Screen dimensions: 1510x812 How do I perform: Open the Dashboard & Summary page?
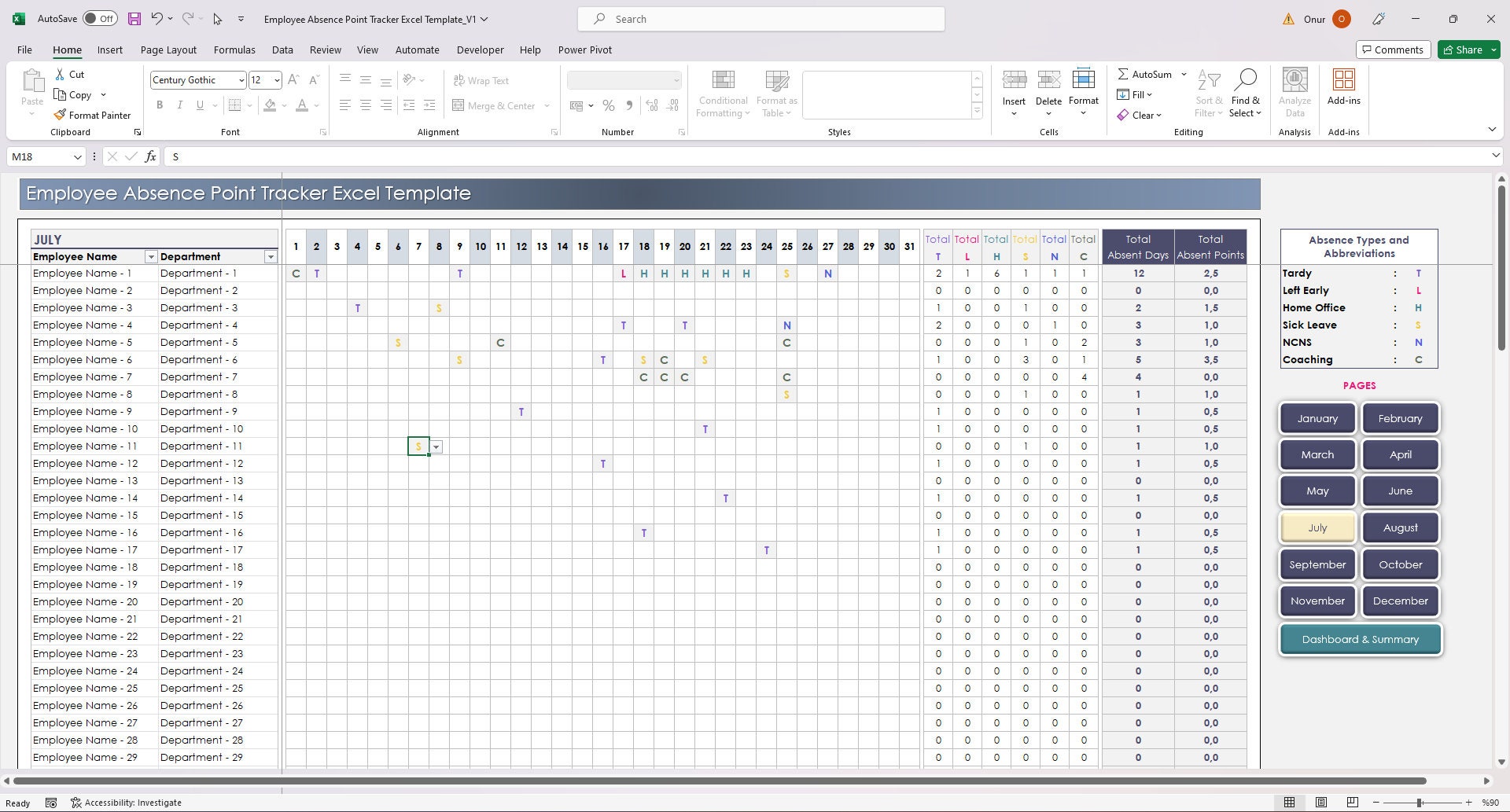[x=1360, y=639]
